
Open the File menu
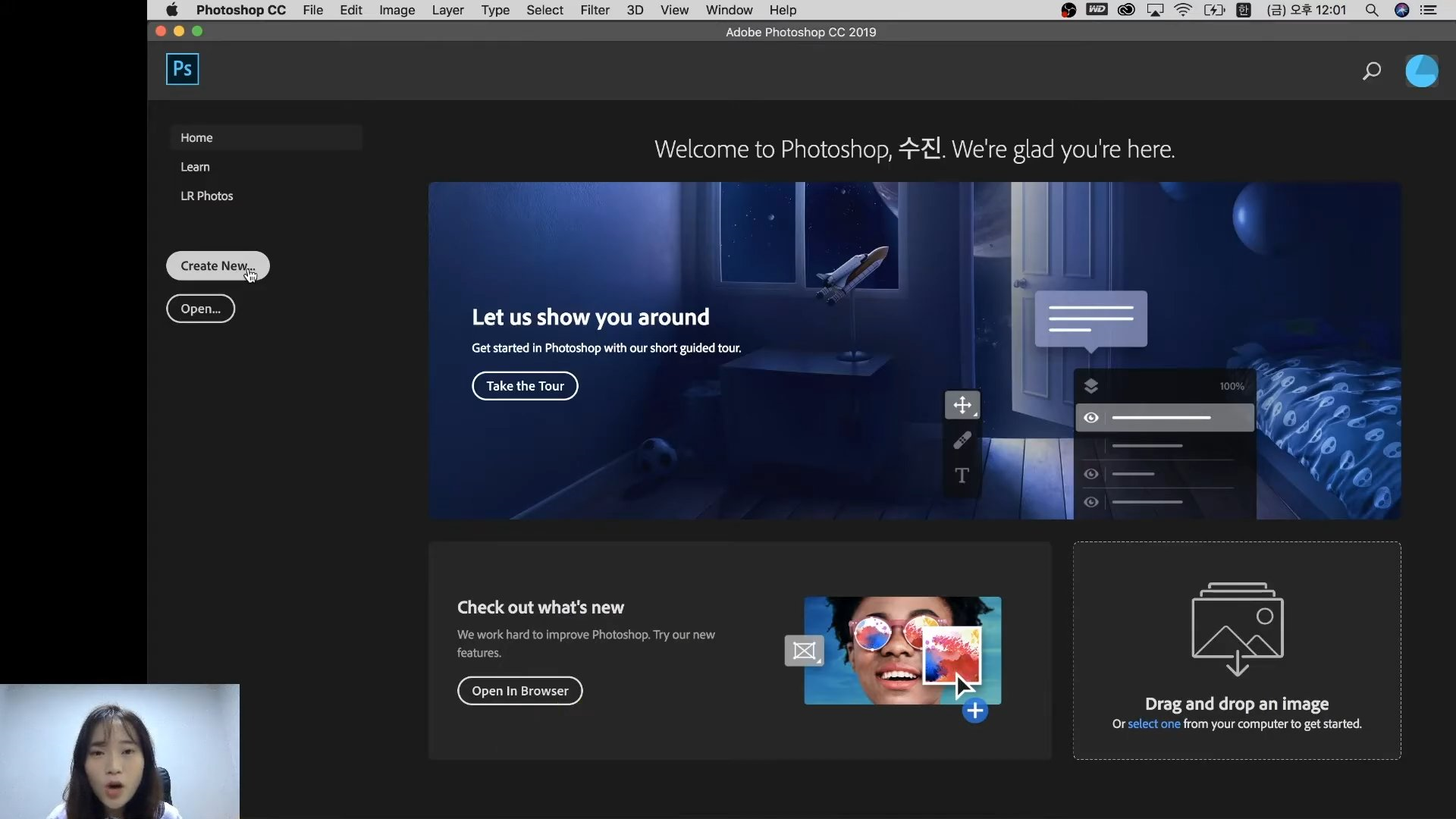[x=312, y=10]
